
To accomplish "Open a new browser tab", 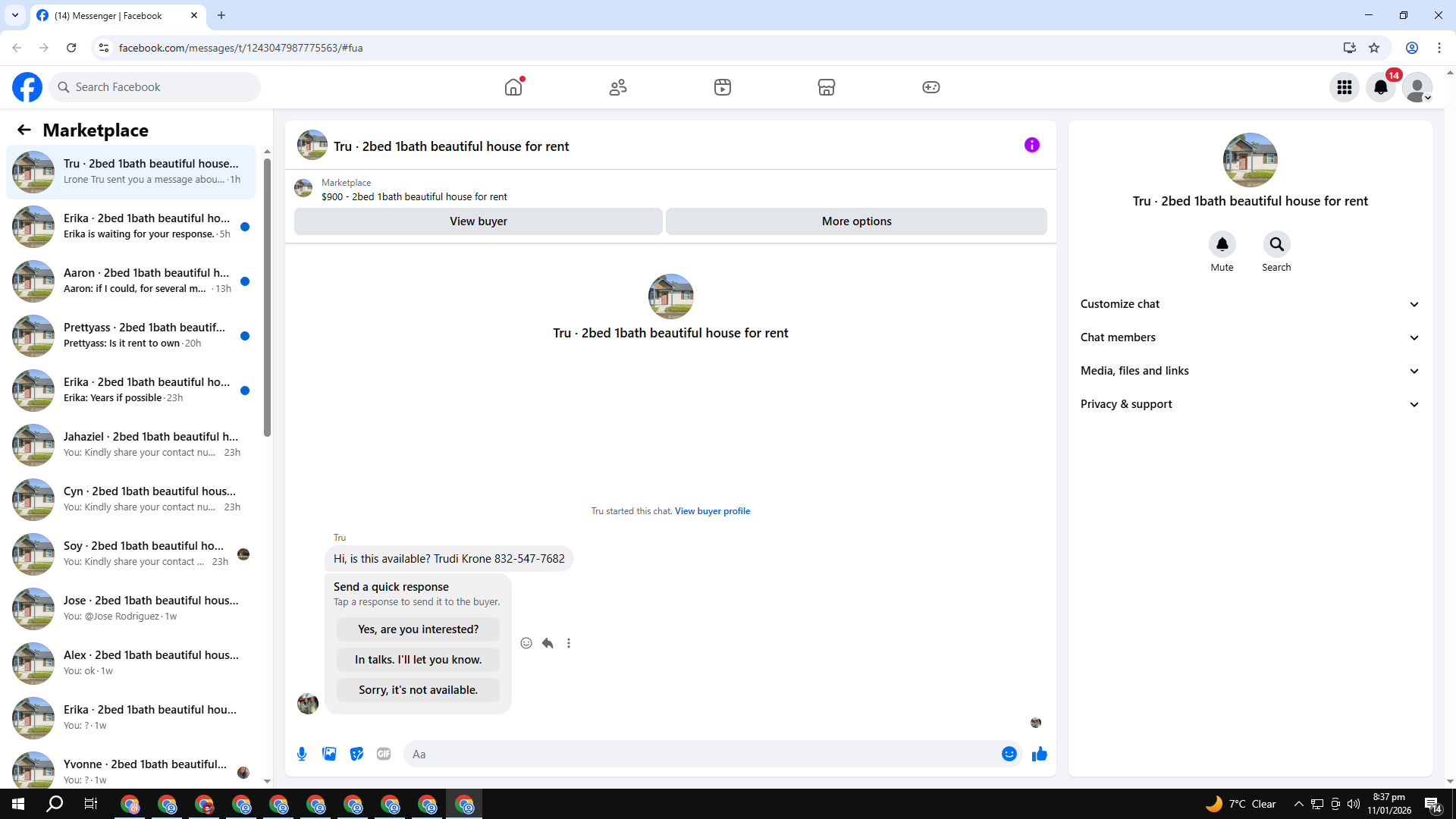I will [221, 15].
